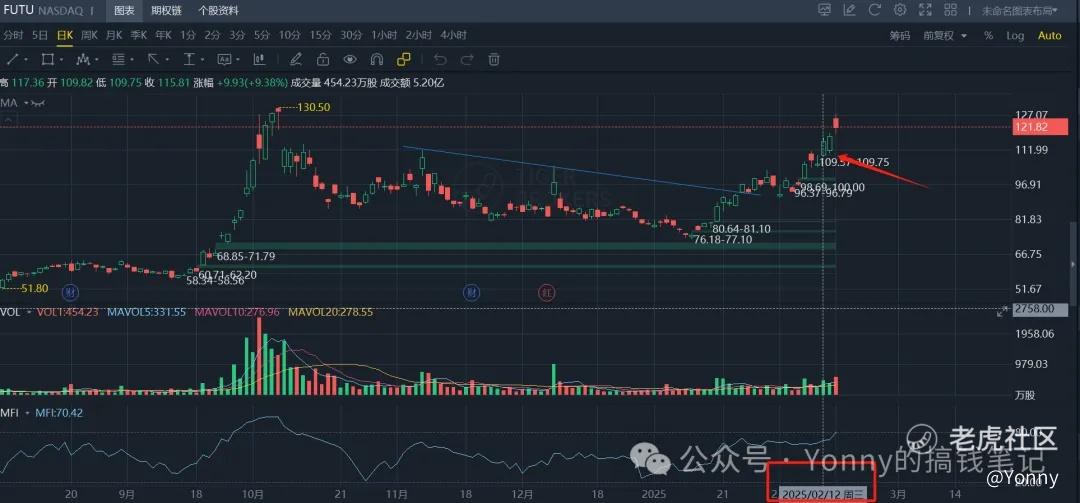Select the 1小时 timeframe
This screenshot has height=503, width=1080.
pyautogui.click(x=384, y=35)
